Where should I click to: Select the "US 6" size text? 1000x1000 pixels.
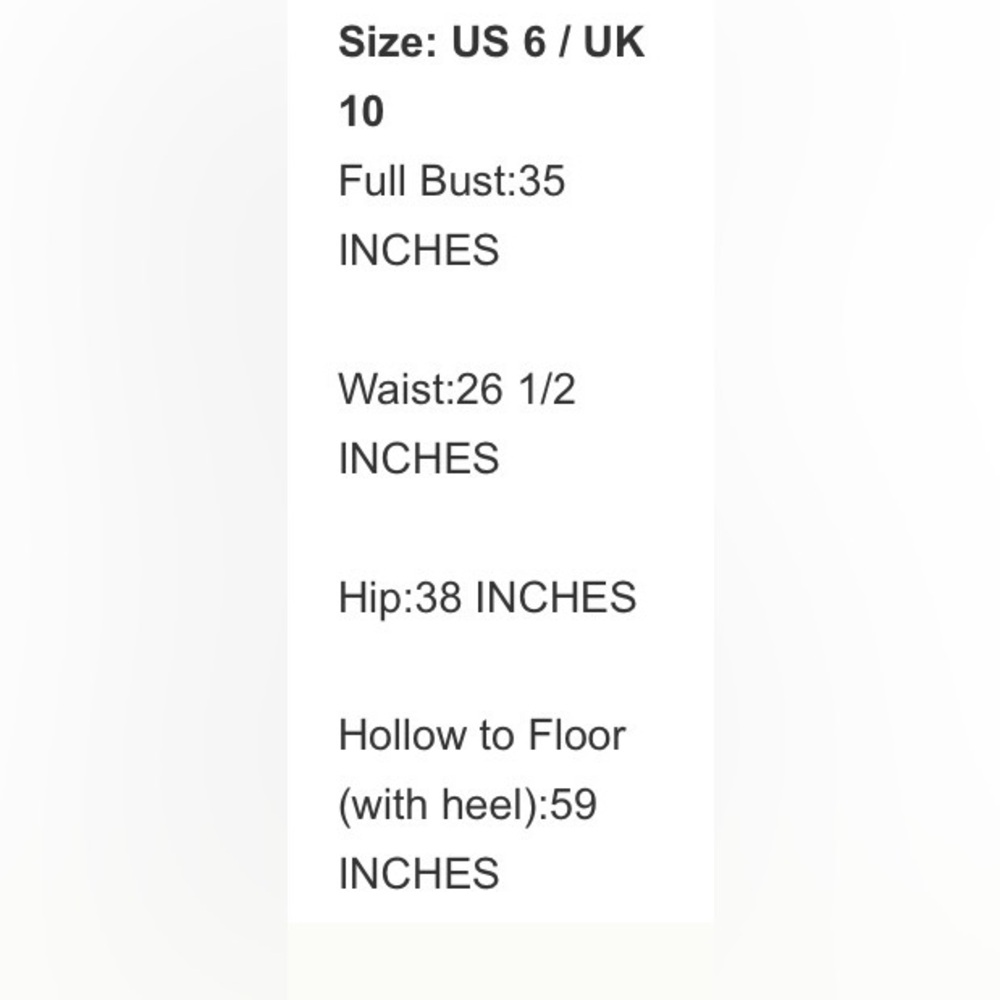pyautogui.click(x=499, y=42)
